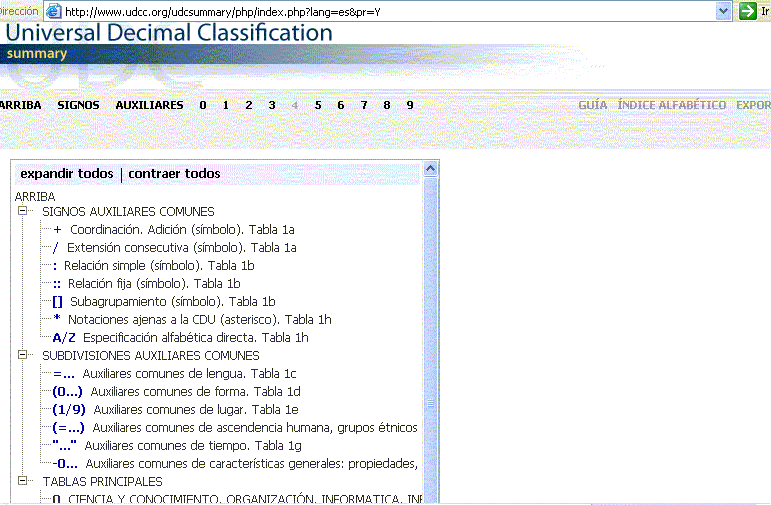The width and height of the screenshot is (771, 505).
Task: Collapse the SUBDIVISIONES AUXILIARES COMUNES node
Action: coord(21,355)
